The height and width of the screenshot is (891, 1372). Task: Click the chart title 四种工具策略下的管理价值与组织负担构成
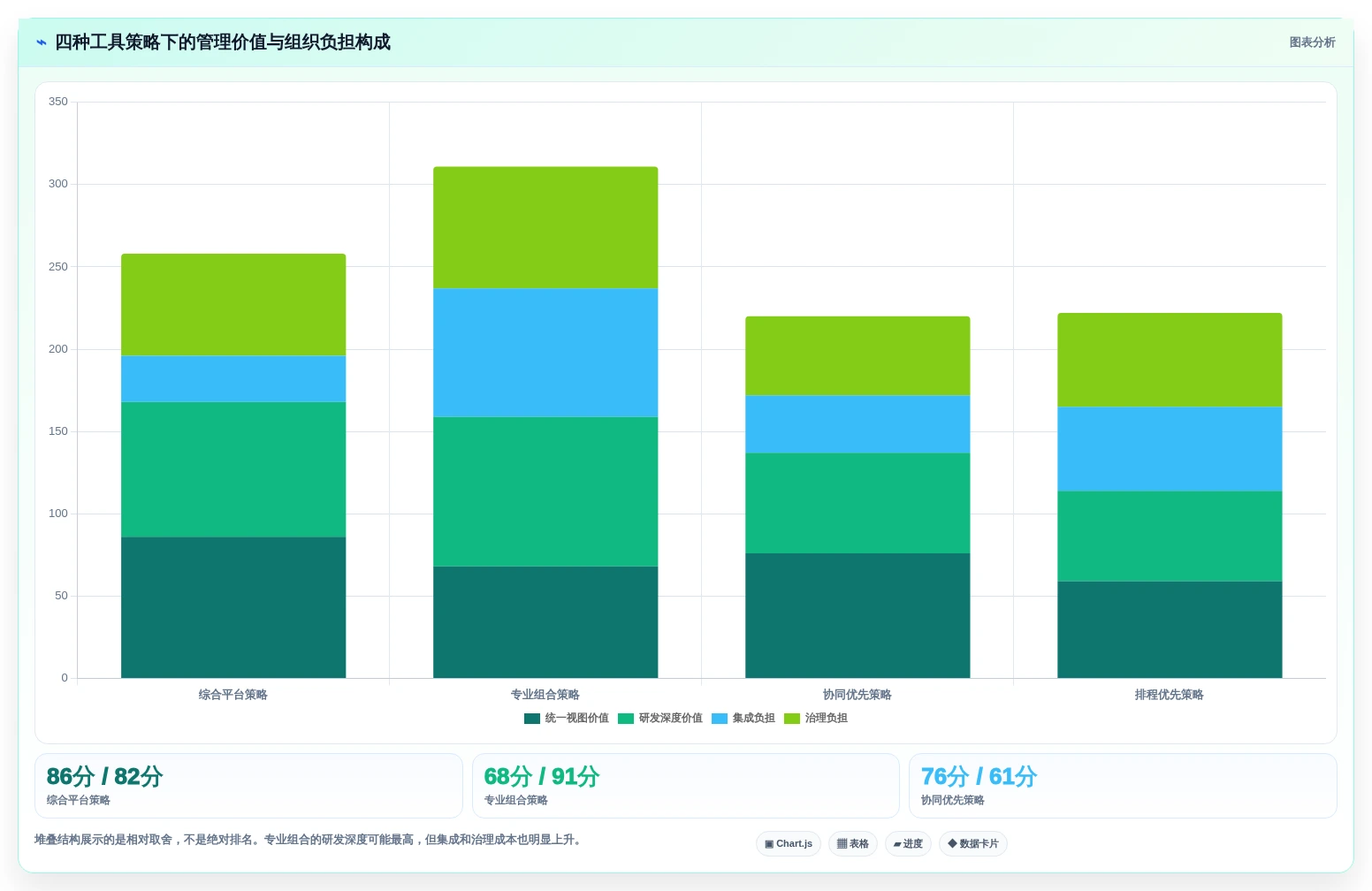(x=223, y=42)
